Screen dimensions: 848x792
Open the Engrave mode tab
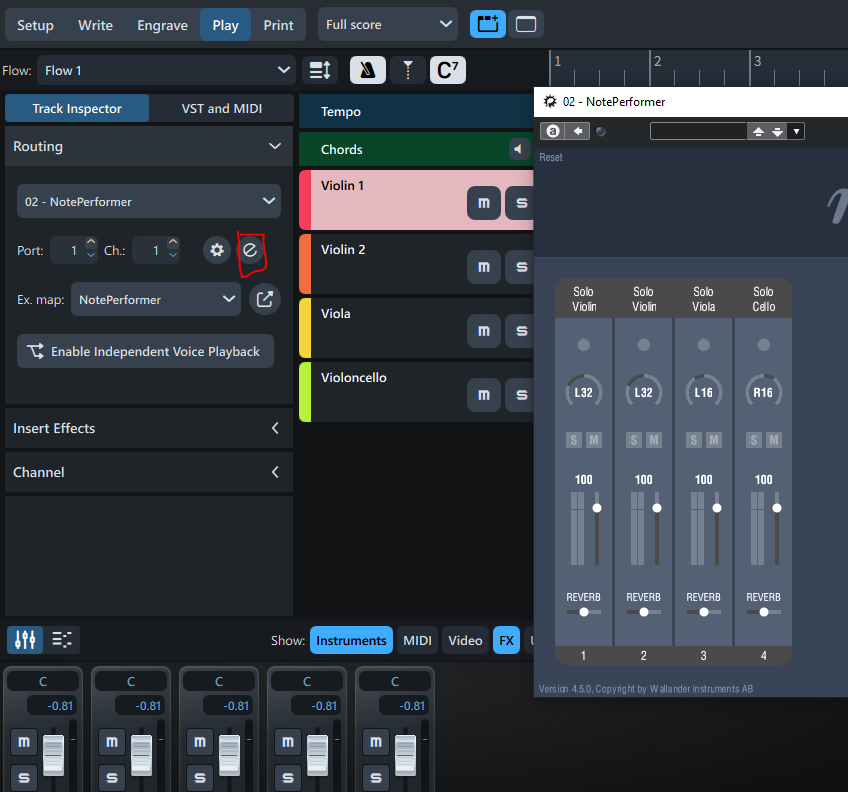(162, 24)
